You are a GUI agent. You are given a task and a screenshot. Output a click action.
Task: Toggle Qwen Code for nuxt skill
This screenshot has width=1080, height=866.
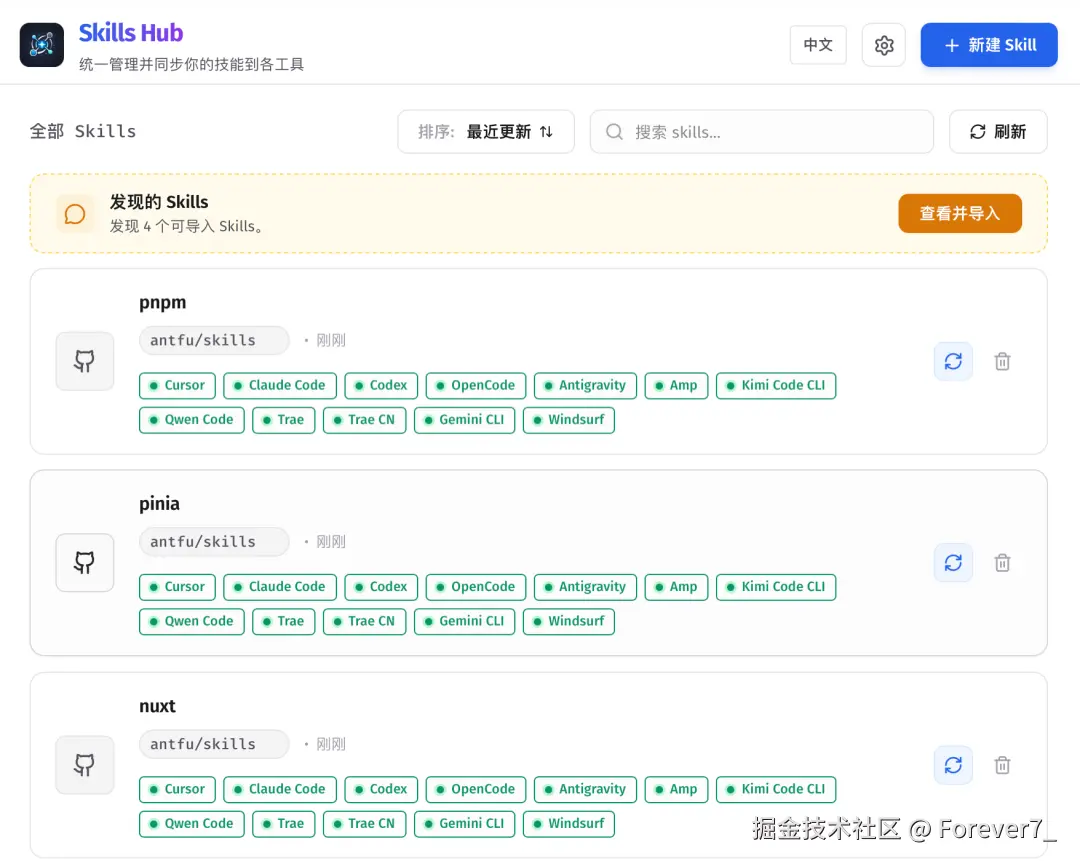tap(191, 824)
